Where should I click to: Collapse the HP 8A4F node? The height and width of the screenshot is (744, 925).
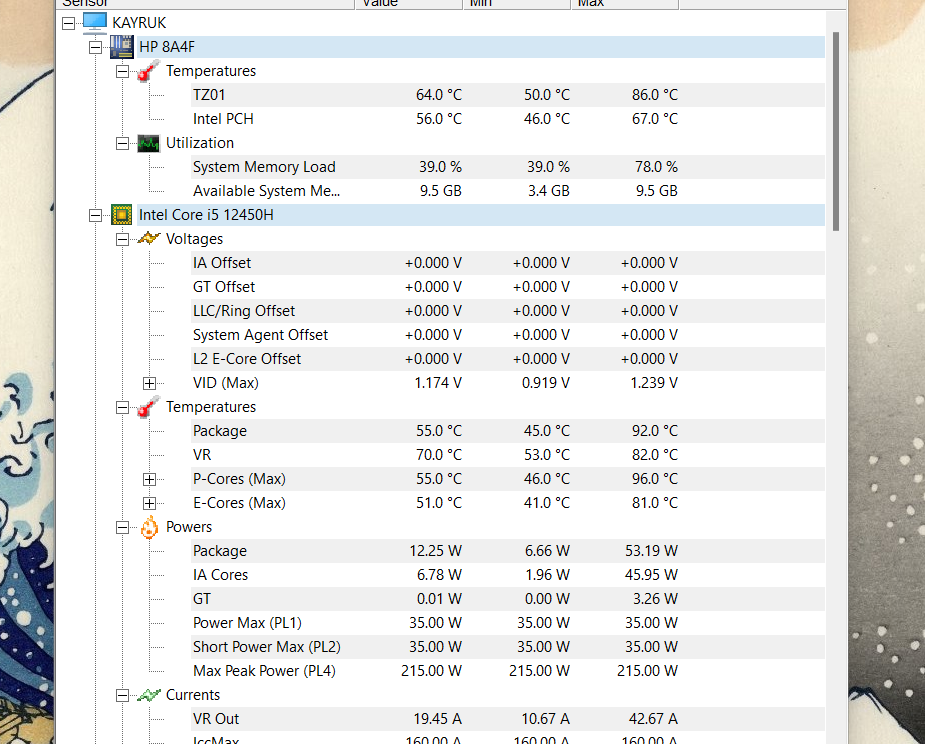[95, 47]
